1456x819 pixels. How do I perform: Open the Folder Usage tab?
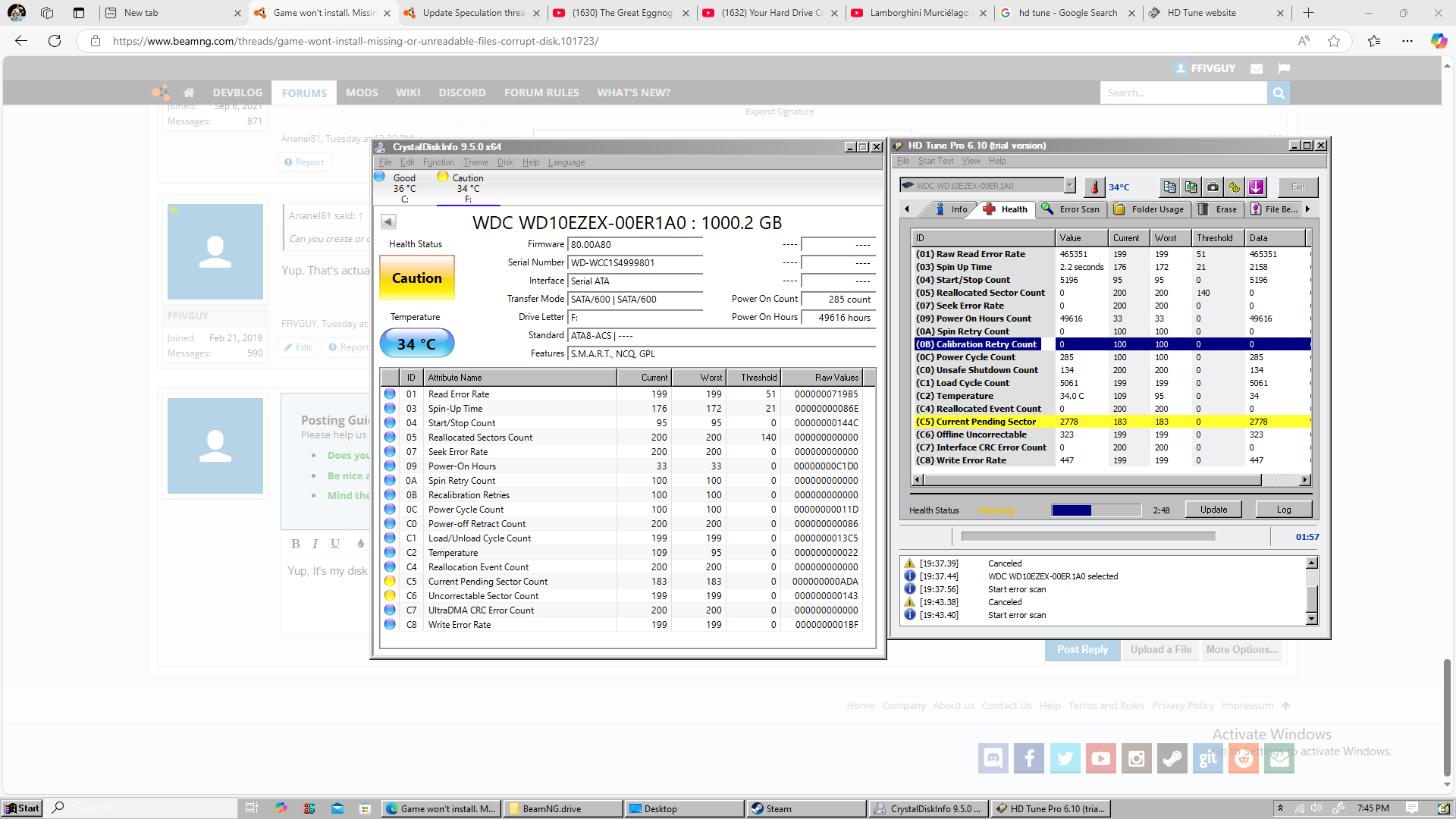(1149, 209)
